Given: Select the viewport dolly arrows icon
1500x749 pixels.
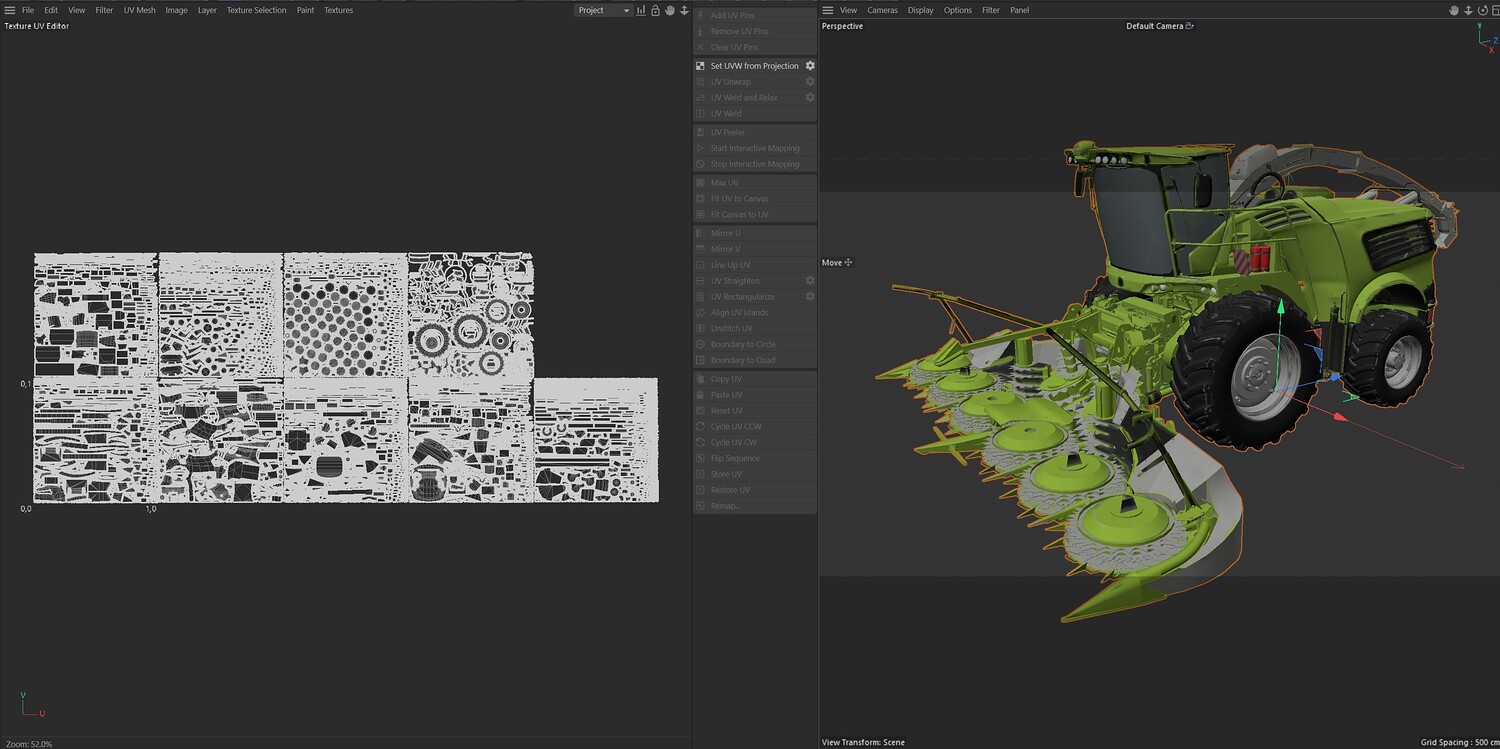Looking at the screenshot, I should [1468, 10].
